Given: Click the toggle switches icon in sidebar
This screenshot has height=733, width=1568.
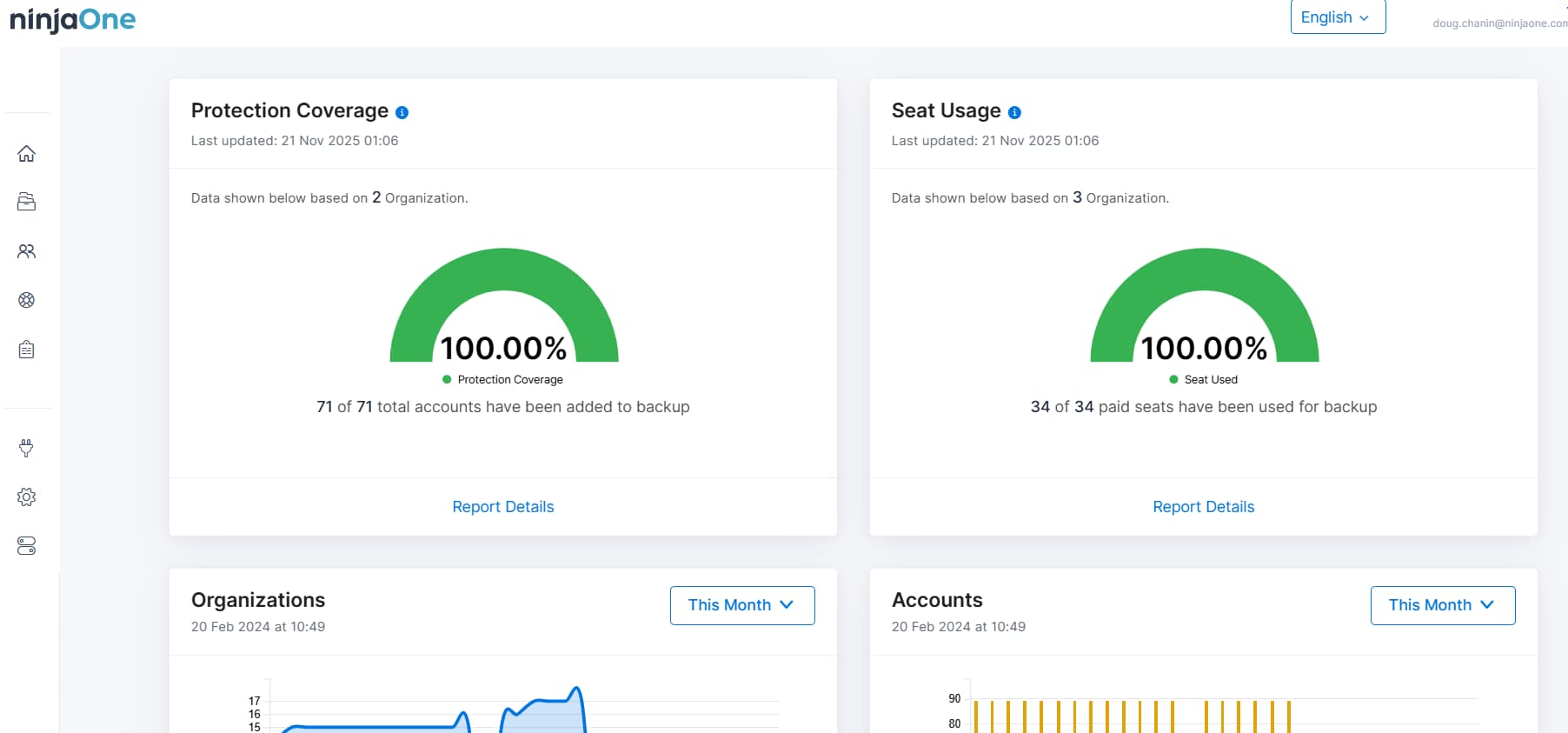Looking at the screenshot, I should (x=26, y=546).
